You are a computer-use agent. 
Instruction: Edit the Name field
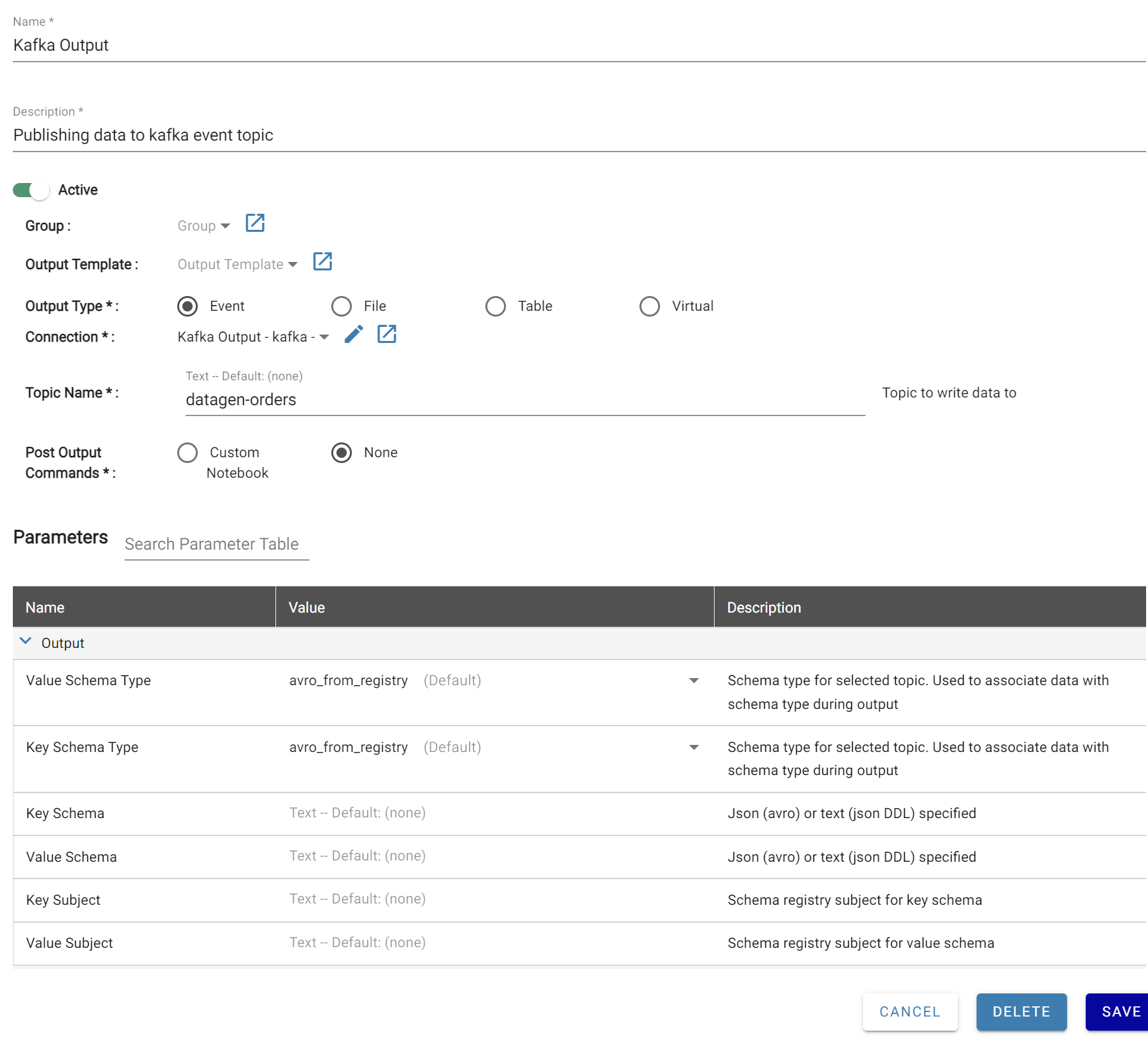[x=579, y=45]
